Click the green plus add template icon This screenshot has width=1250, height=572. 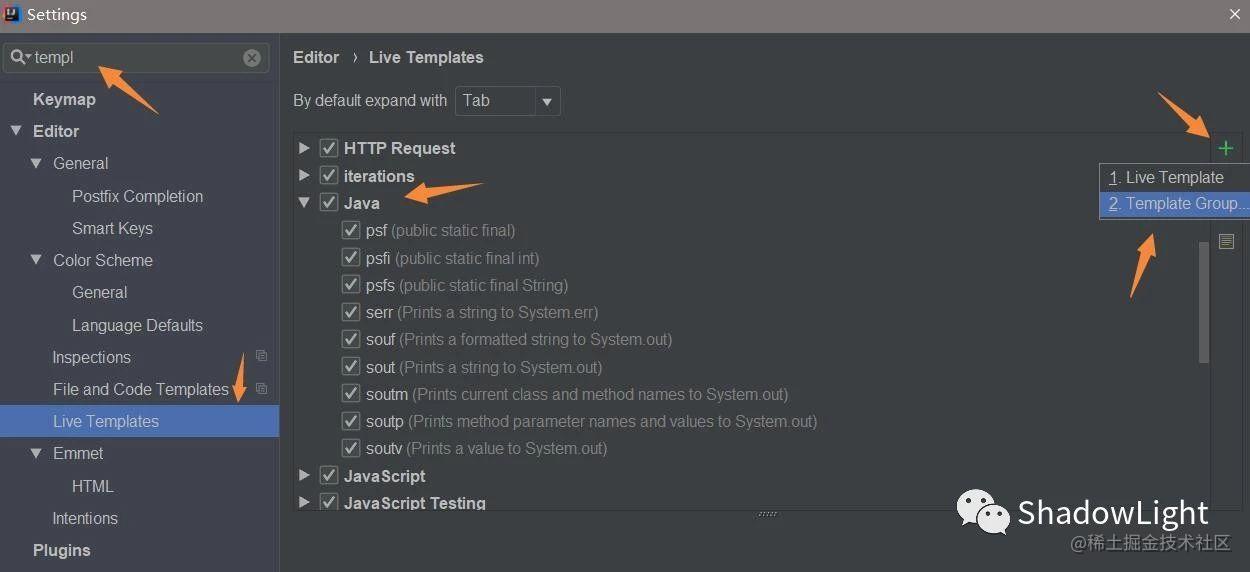click(x=1226, y=148)
